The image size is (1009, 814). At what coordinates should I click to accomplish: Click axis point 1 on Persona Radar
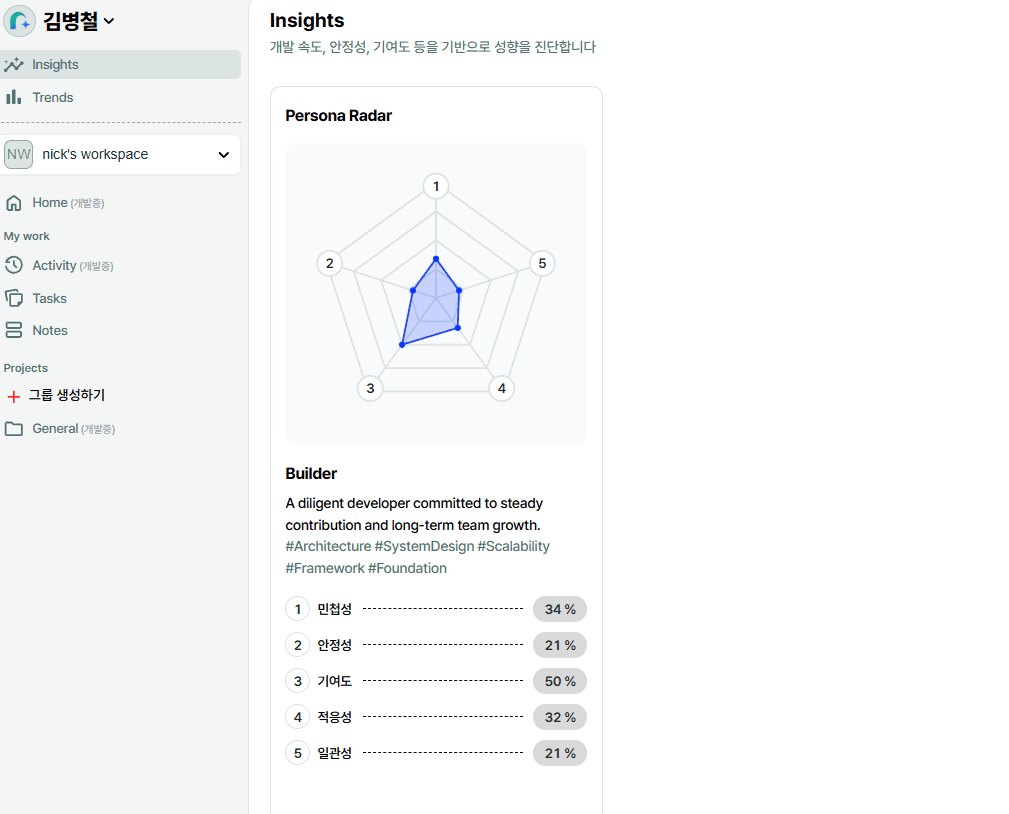point(436,186)
